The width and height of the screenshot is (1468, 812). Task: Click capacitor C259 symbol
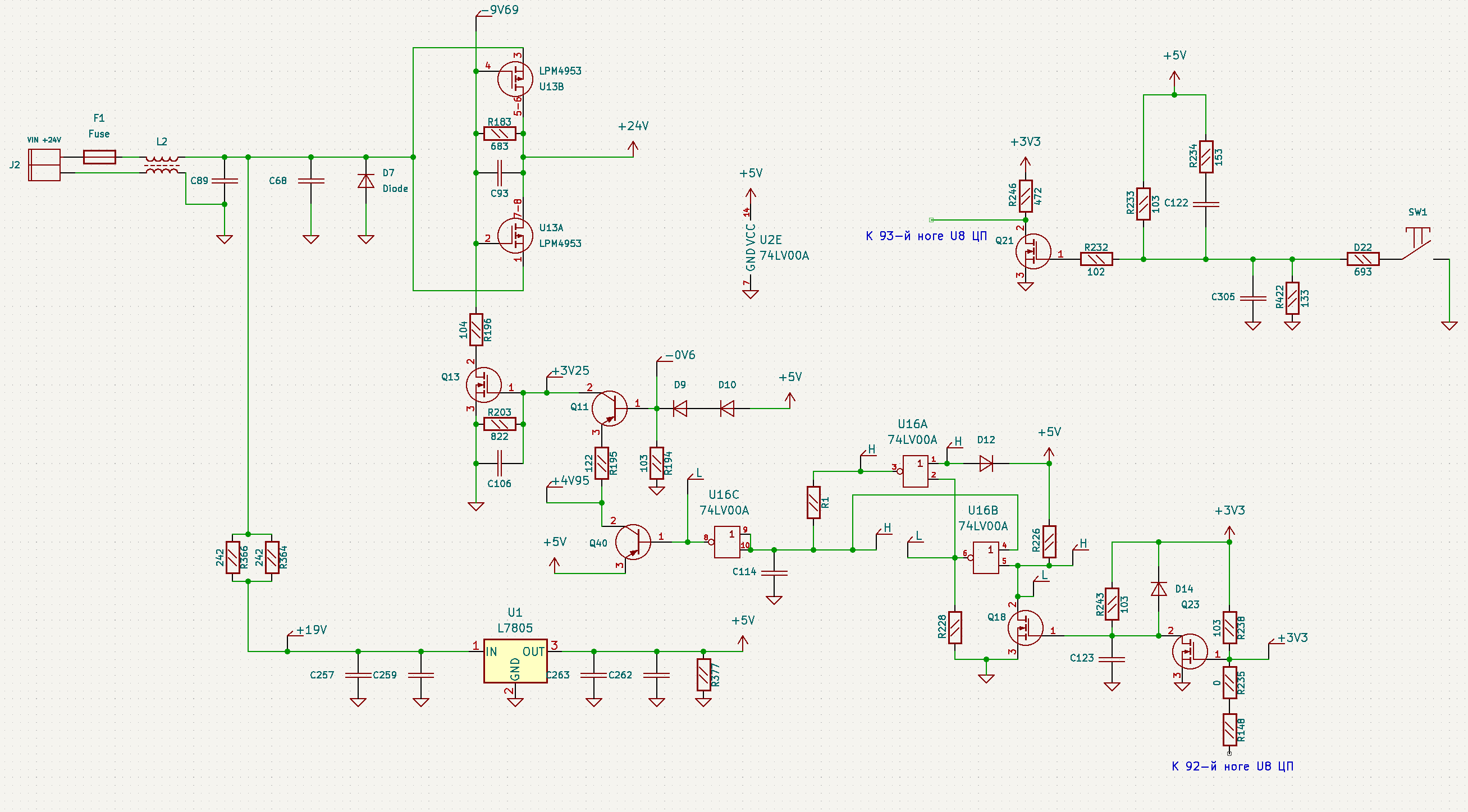point(421,675)
